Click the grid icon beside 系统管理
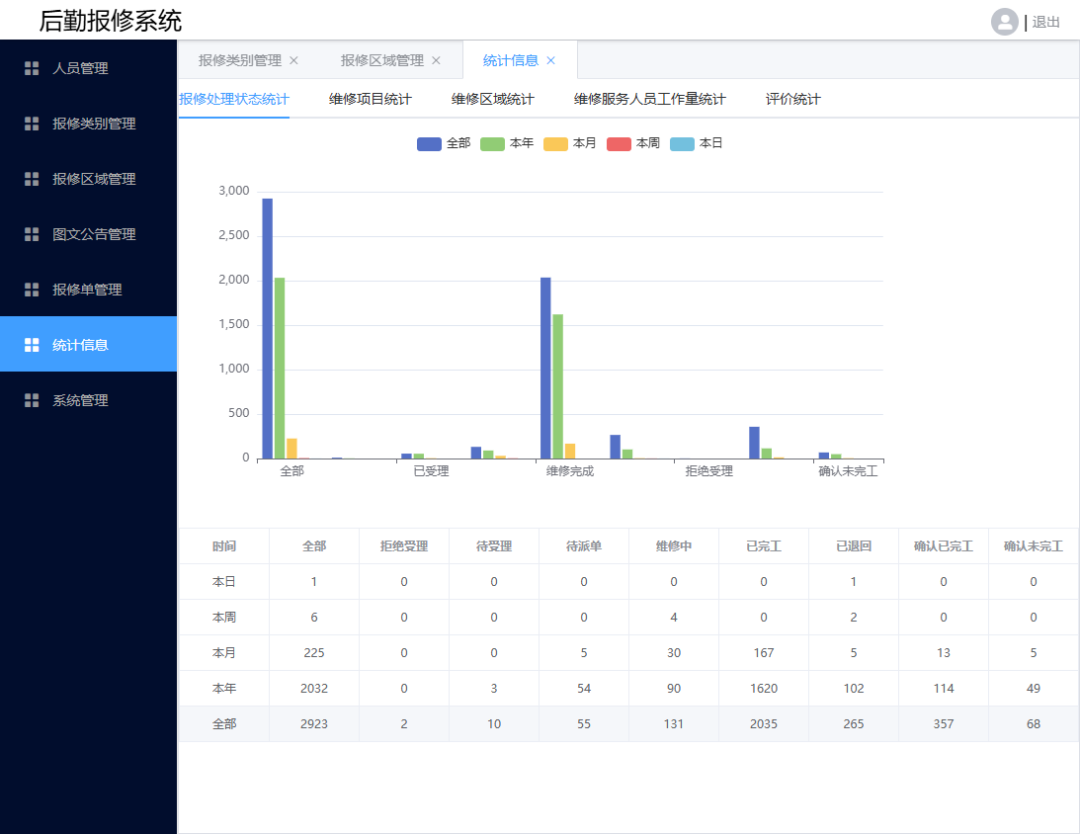Image resolution: width=1080 pixels, height=834 pixels. pos(32,400)
